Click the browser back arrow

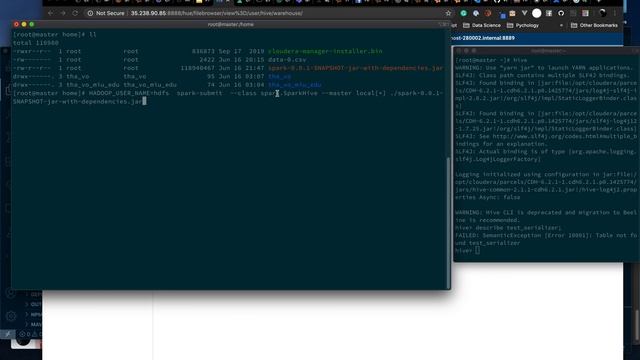click(x=50, y=13)
